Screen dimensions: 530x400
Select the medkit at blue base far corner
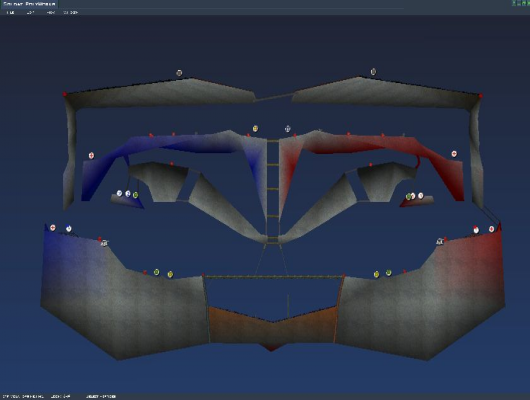(x=53, y=228)
